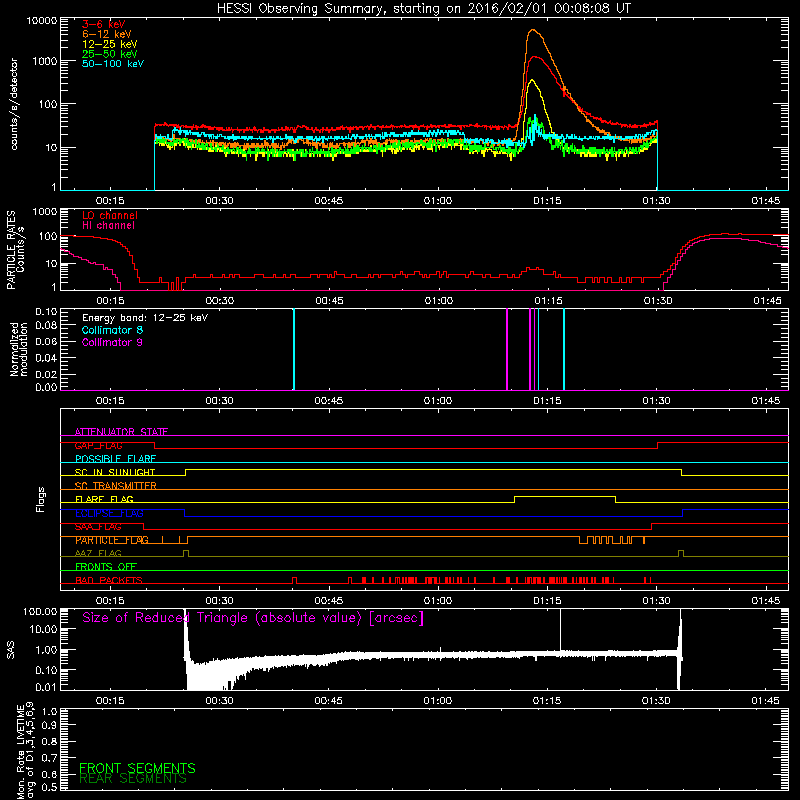Click the counts/s/detector axis label
This screenshot has height=800, width=800.
[x=14, y=104]
